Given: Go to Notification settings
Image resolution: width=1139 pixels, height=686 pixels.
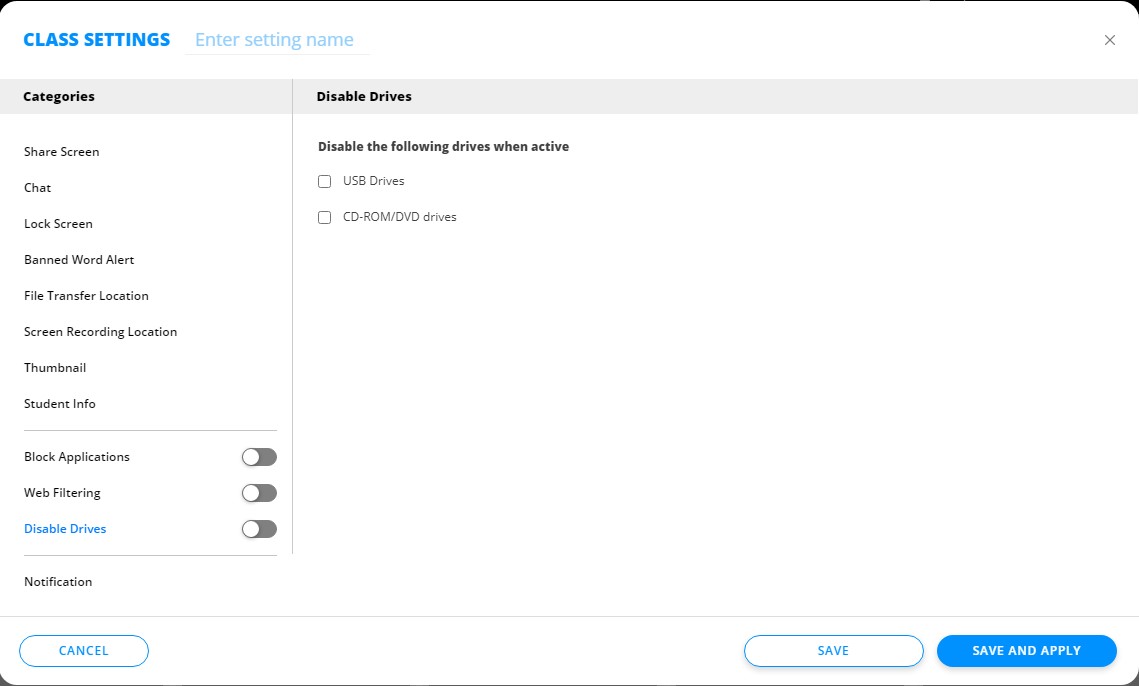Looking at the screenshot, I should (58, 582).
